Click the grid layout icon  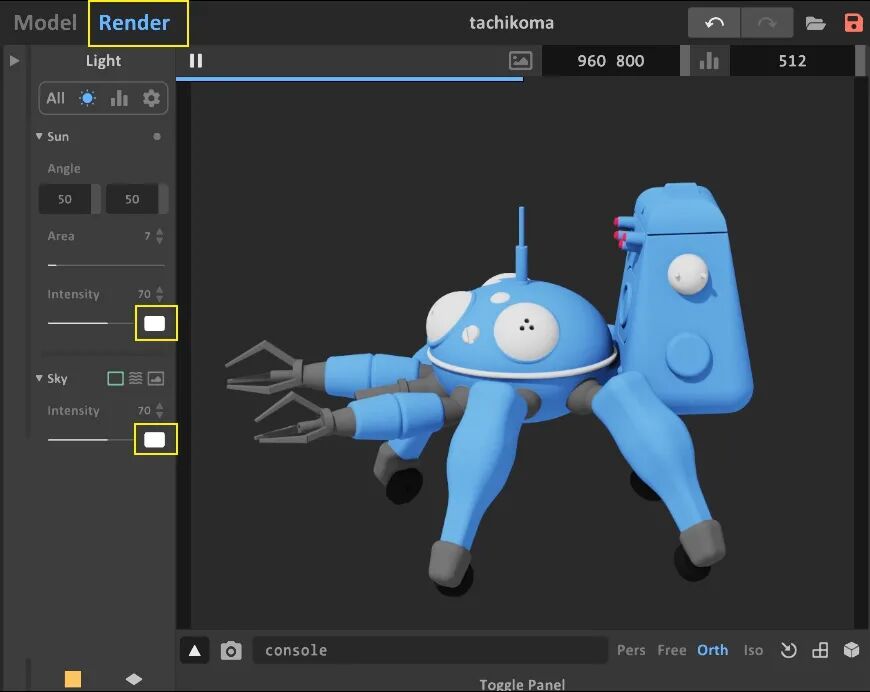[x=820, y=650]
